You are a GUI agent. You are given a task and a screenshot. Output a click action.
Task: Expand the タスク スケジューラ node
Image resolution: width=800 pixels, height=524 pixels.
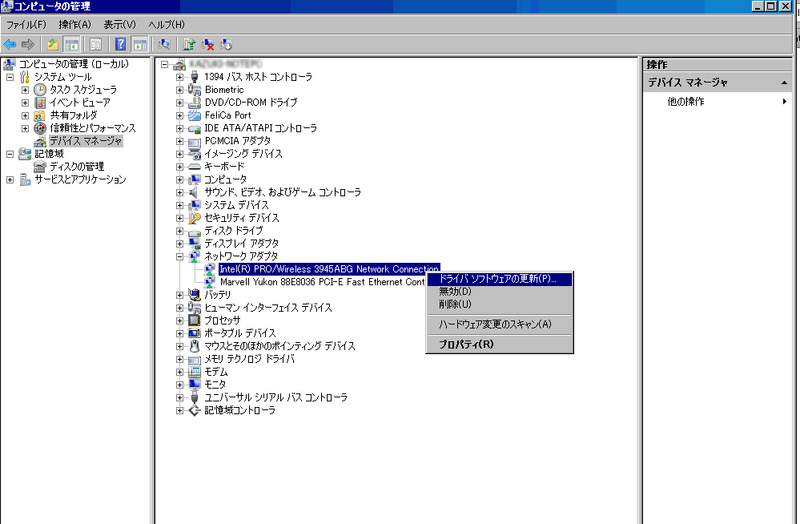(x=25, y=90)
